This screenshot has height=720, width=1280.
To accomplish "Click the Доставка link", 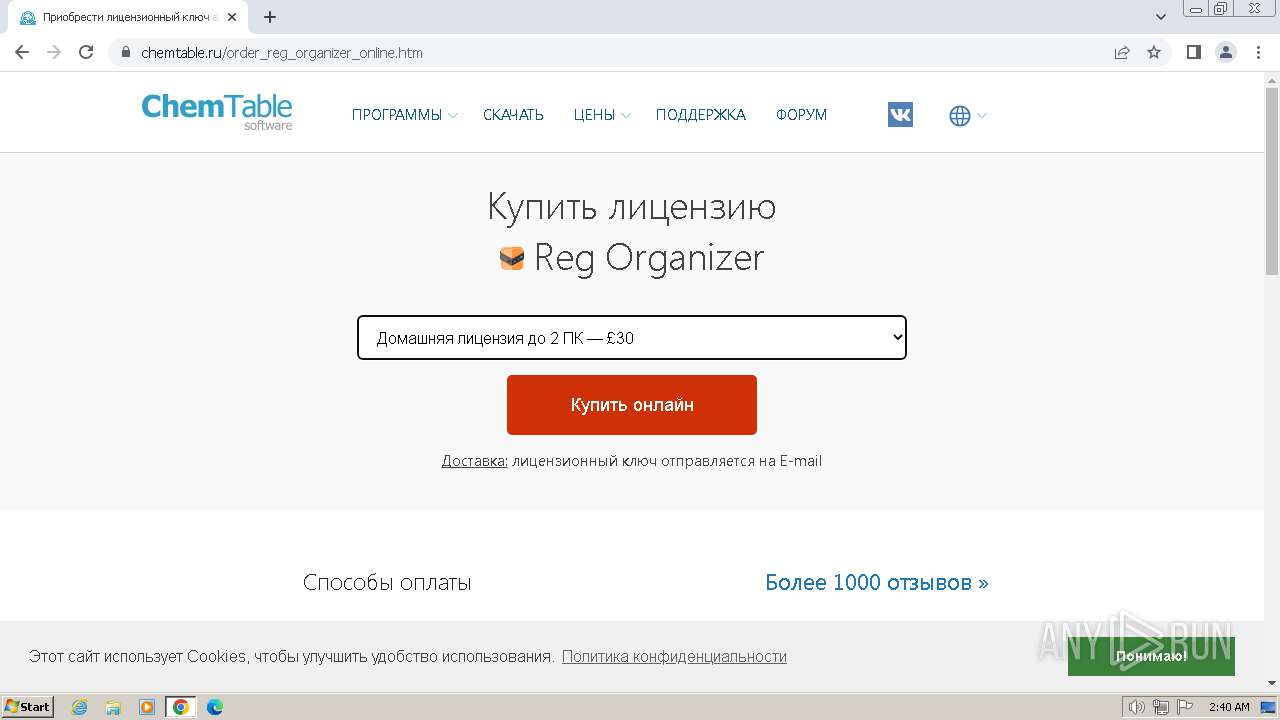I will pyautogui.click(x=475, y=461).
